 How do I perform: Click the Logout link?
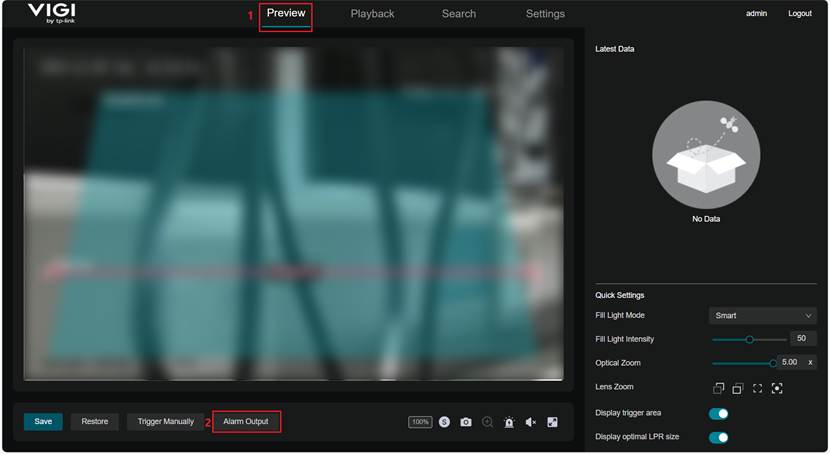point(800,13)
